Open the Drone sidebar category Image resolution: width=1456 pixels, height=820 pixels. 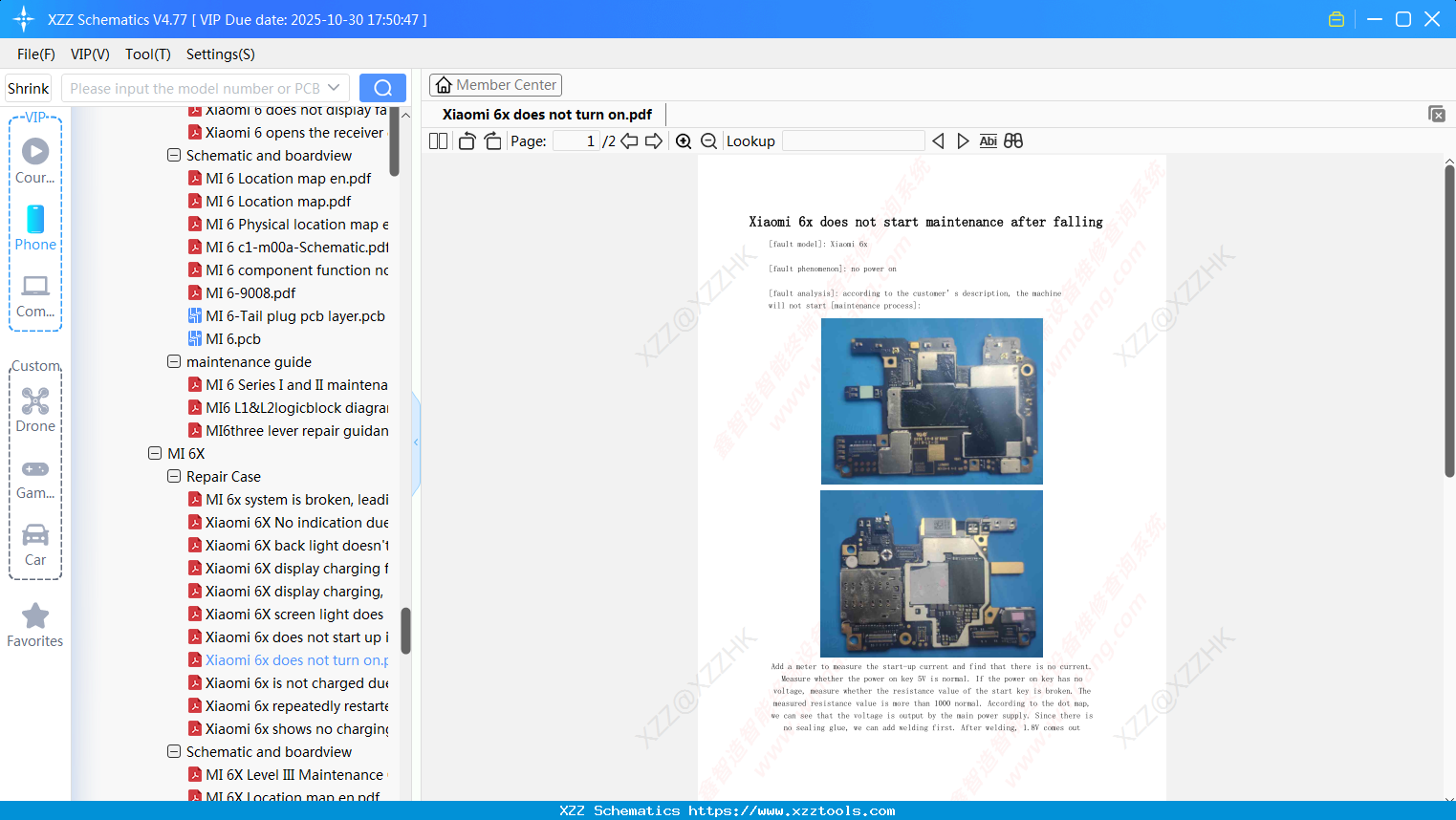pyautogui.click(x=35, y=409)
